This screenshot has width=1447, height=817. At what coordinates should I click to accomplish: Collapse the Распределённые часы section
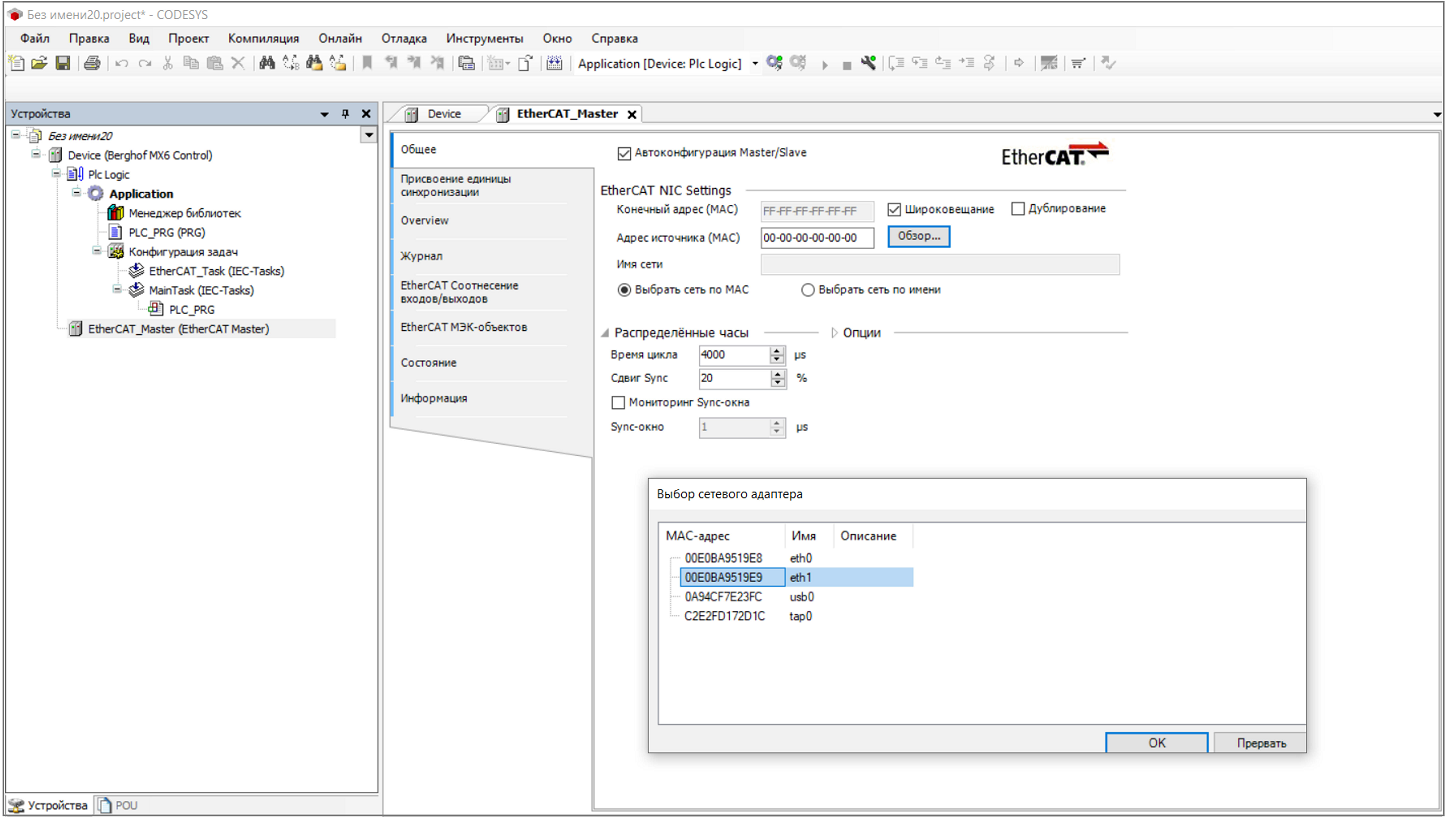point(605,333)
